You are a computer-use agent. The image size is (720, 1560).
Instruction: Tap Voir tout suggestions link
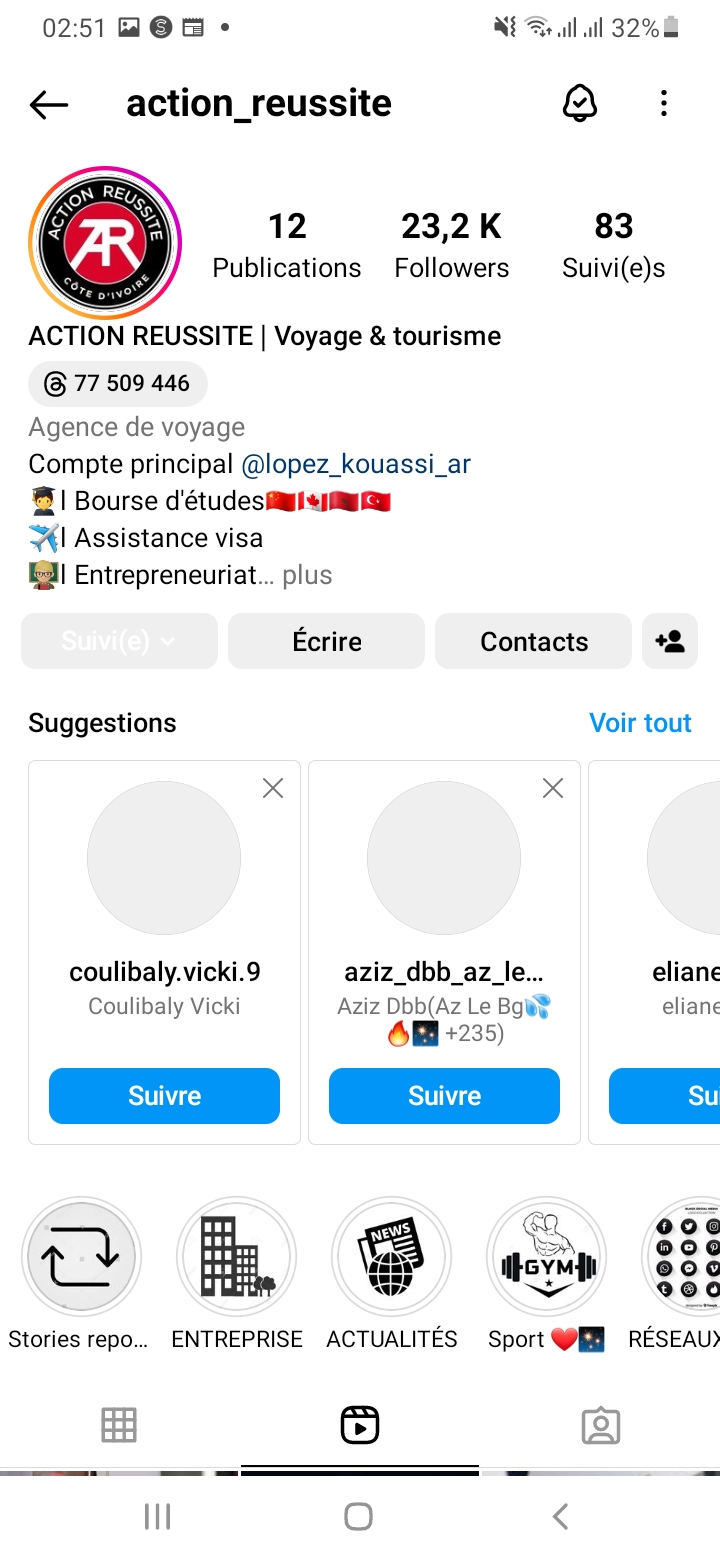point(640,723)
